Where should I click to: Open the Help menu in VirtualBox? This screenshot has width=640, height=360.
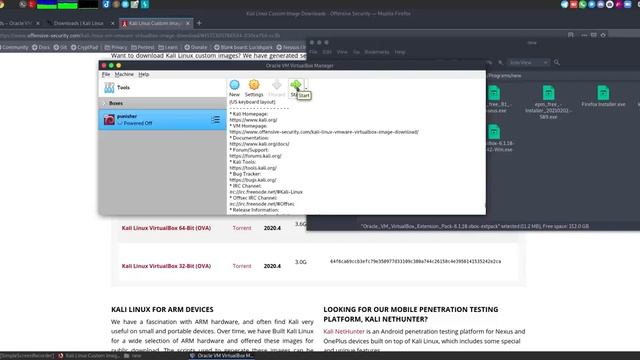(x=144, y=74)
